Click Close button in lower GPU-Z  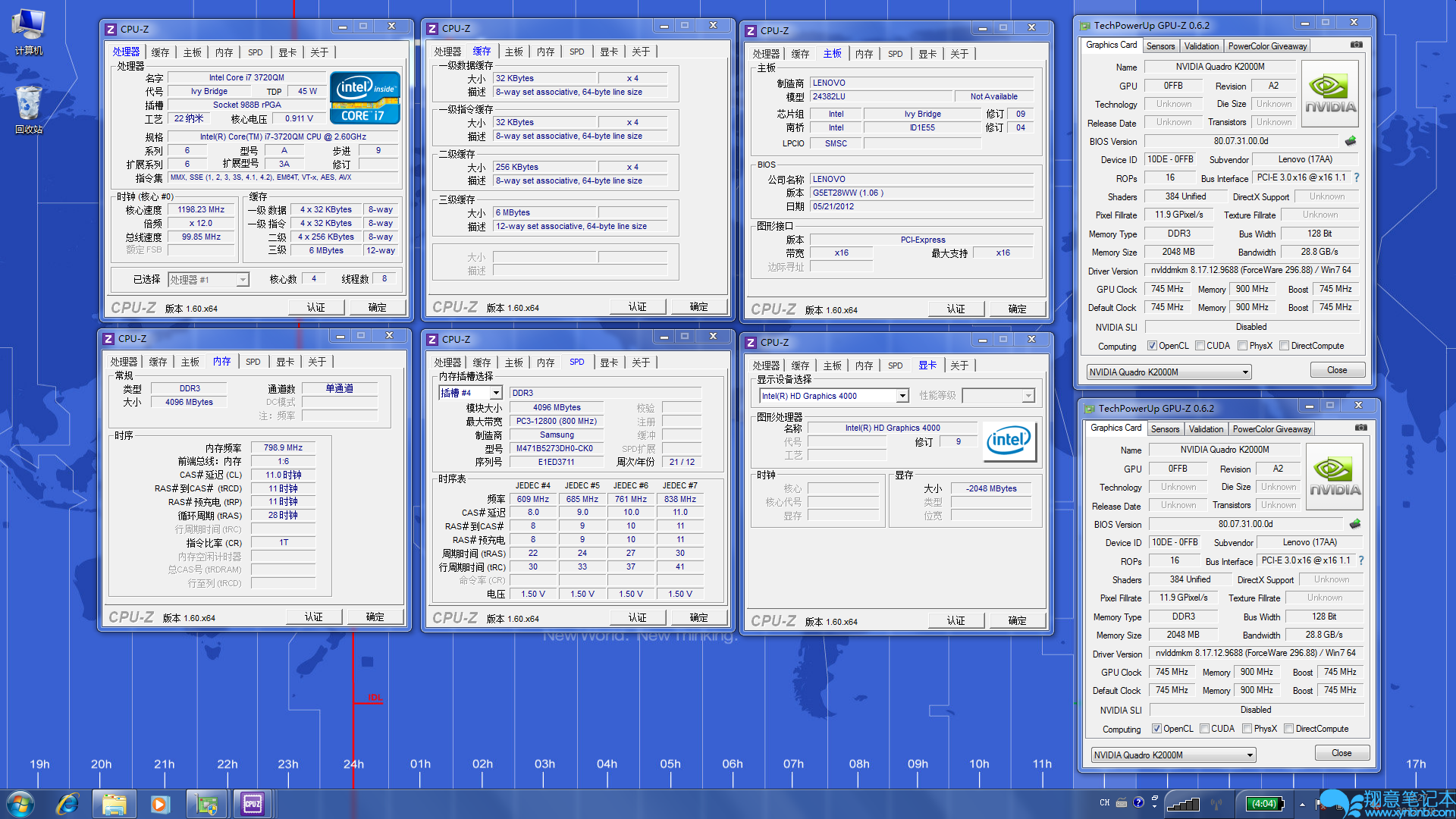pyautogui.click(x=1341, y=753)
